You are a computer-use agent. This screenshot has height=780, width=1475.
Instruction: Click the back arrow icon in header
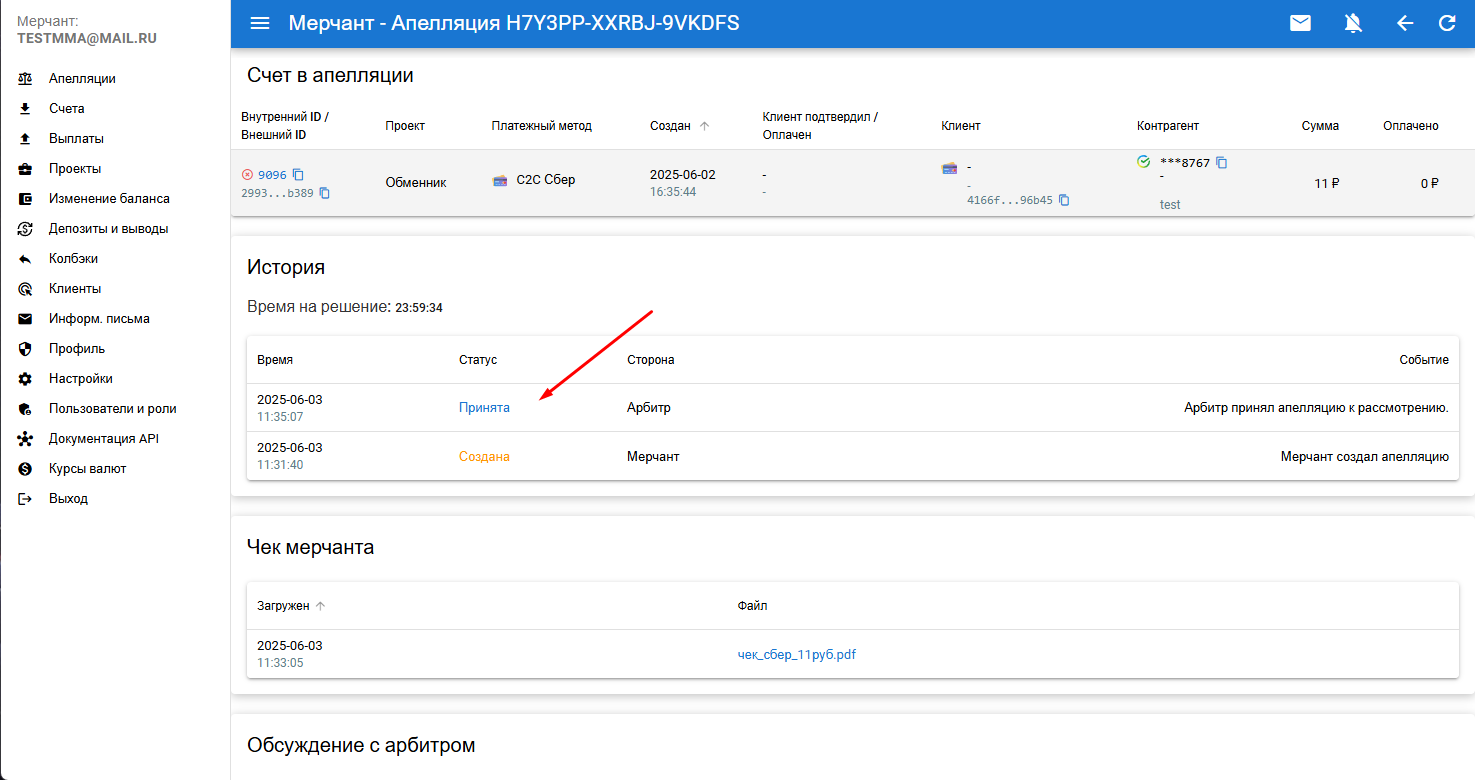click(x=1405, y=23)
